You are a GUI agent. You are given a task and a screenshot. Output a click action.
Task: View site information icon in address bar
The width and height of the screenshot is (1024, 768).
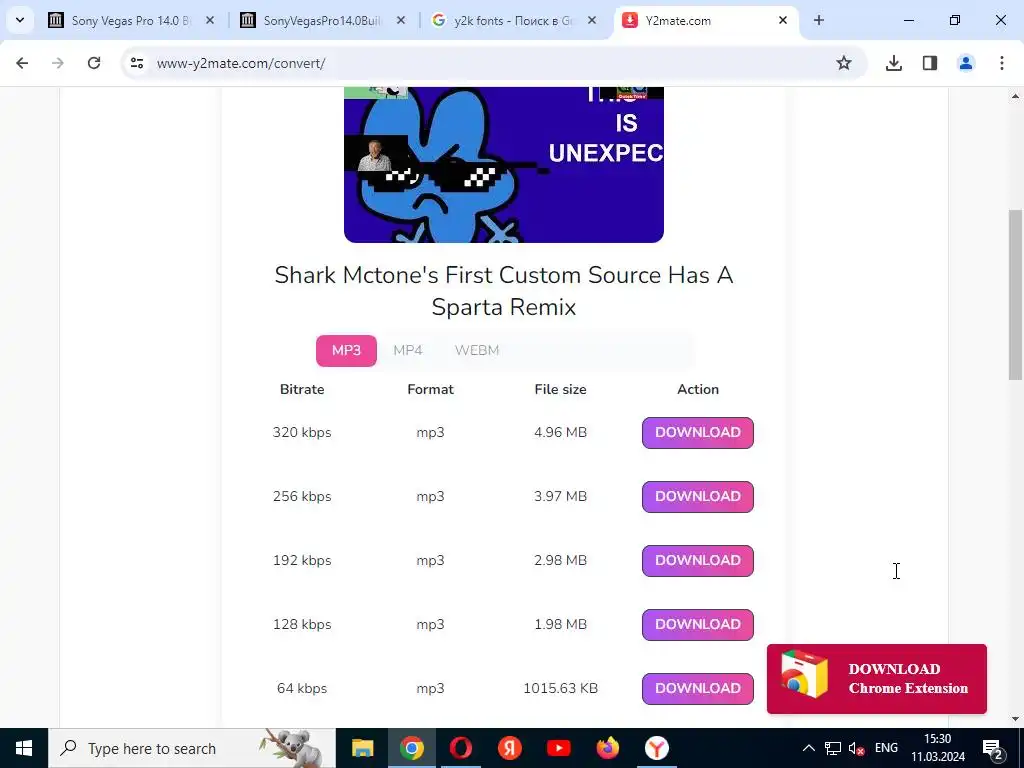tap(136, 63)
